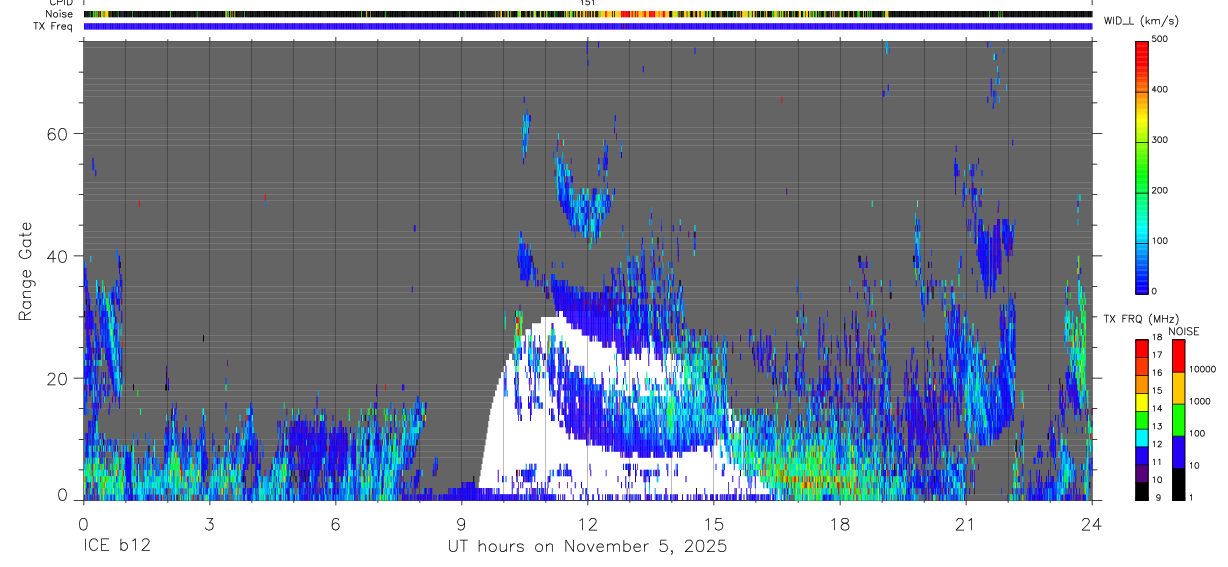1228x567 pixels.
Task: Click the green 100 noise swatch
Action: pyautogui.click(x=1178, y=420)
